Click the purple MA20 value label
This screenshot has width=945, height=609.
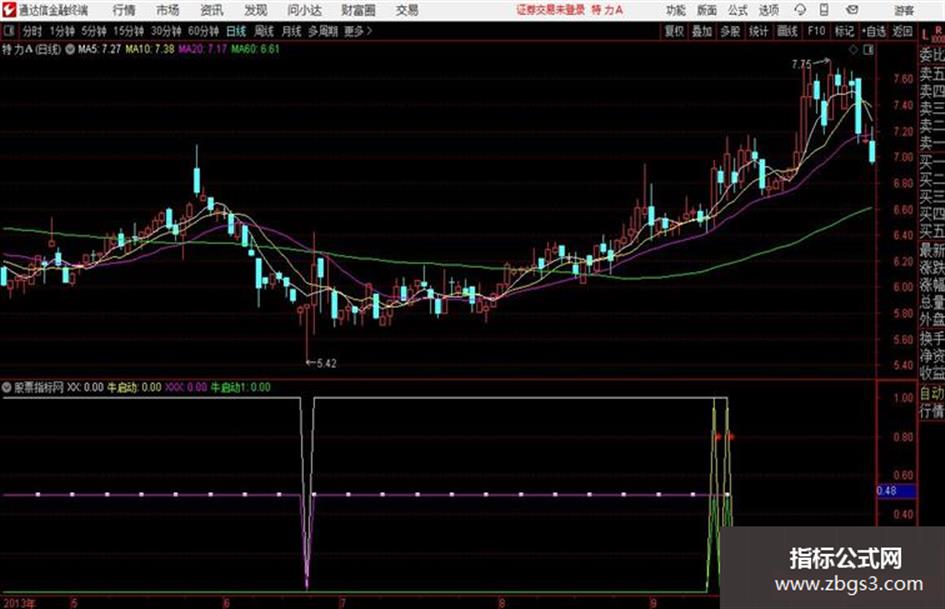point(202,49)
